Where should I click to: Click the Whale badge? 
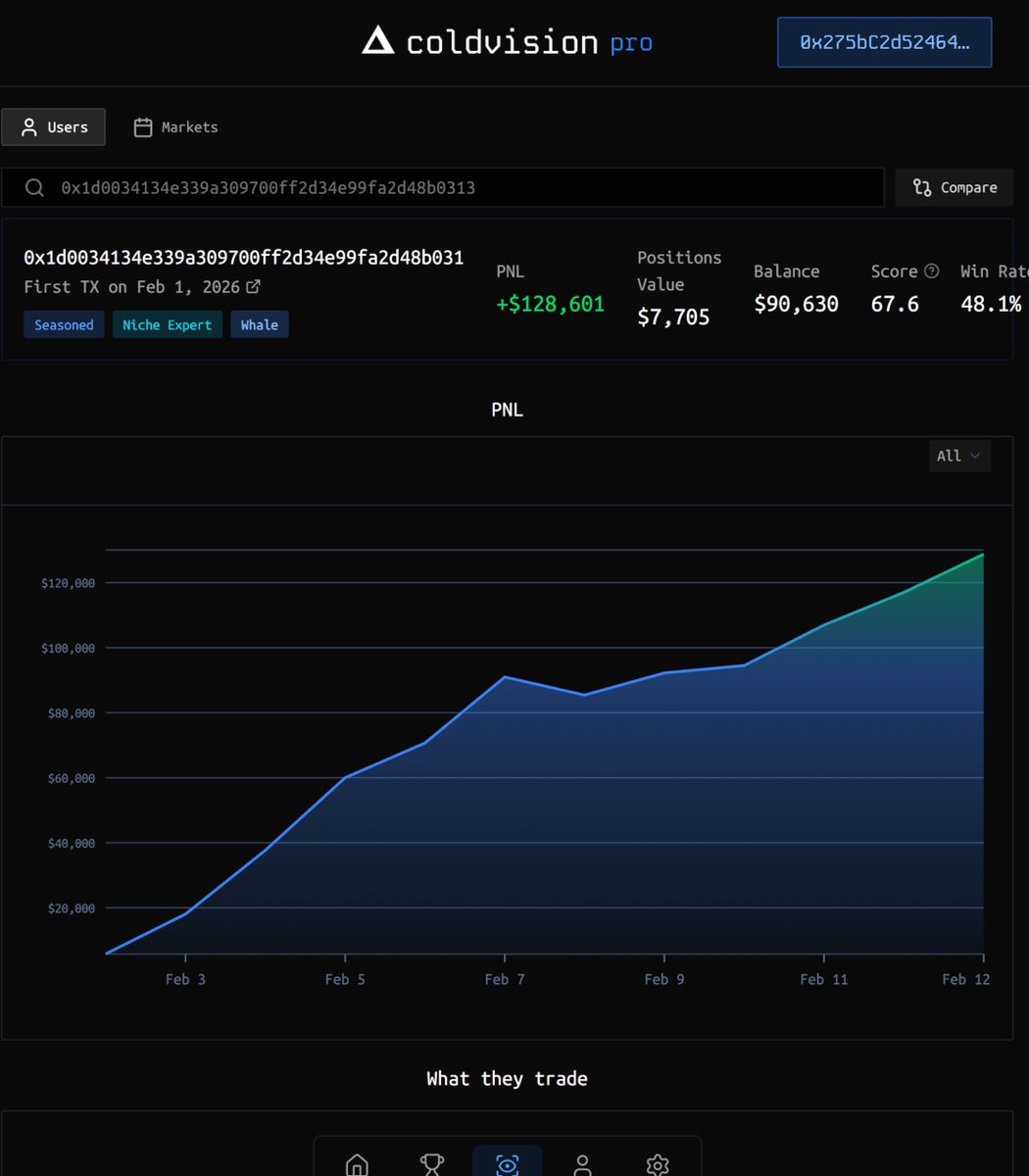(x=260, y=324)
